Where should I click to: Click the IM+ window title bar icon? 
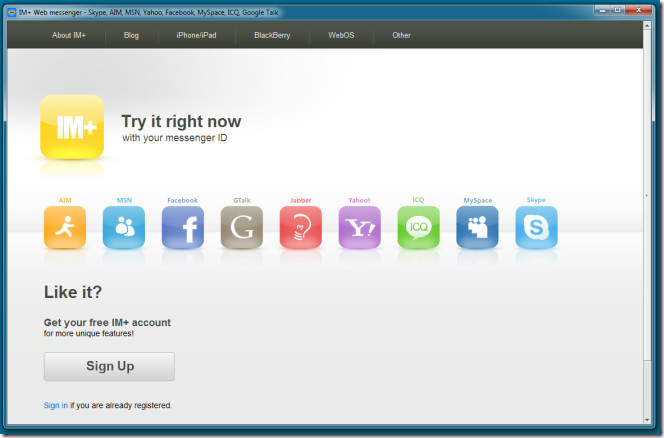tap(11, 12)
